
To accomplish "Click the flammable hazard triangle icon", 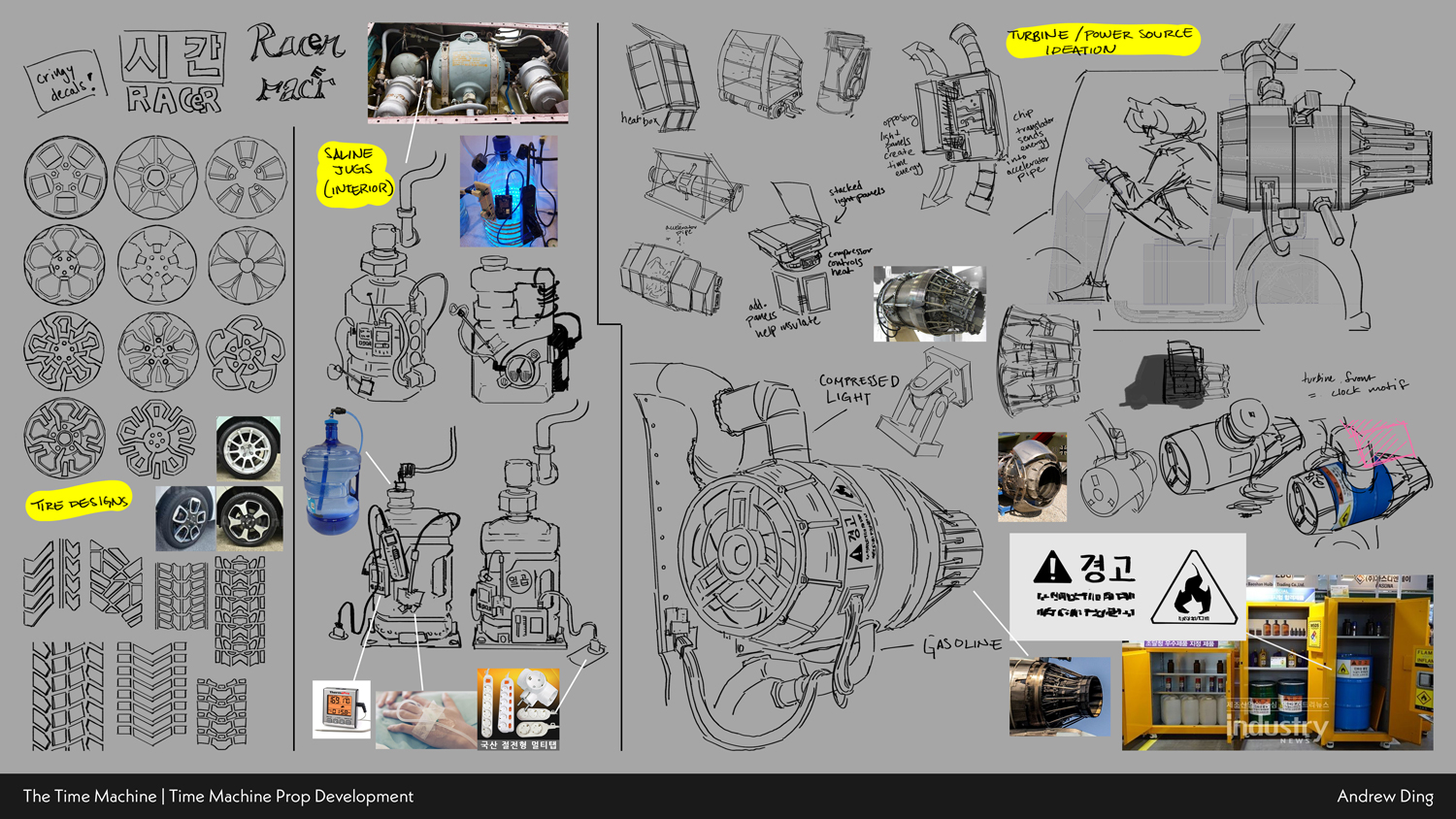I will 1194,590.
